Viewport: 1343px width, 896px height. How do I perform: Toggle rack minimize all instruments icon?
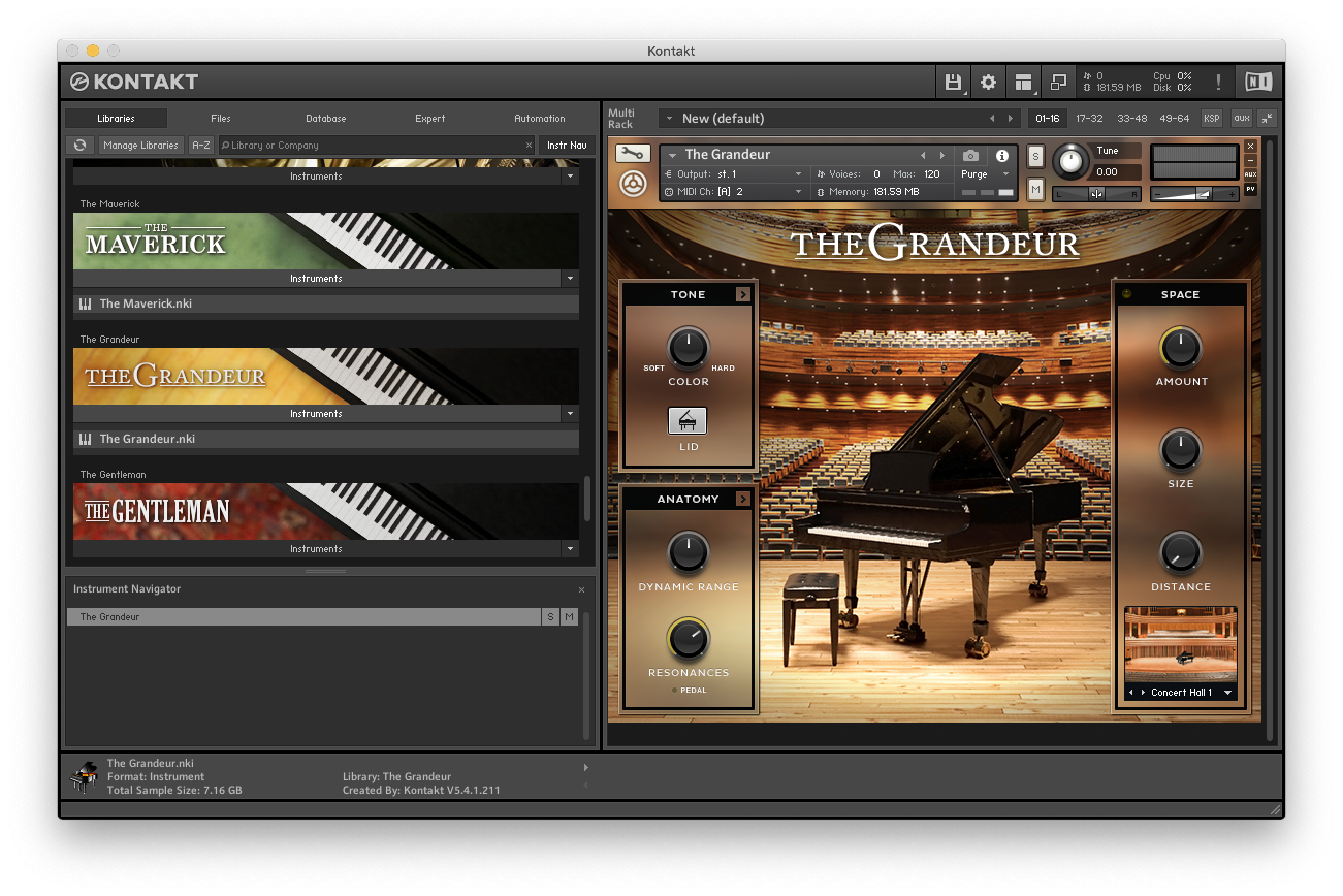tap(1267, 118)
